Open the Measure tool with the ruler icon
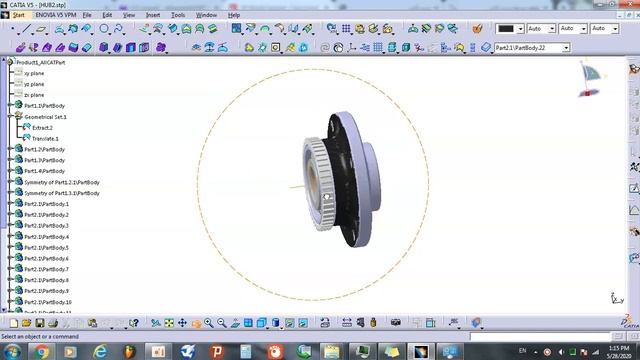 (347, 323)
